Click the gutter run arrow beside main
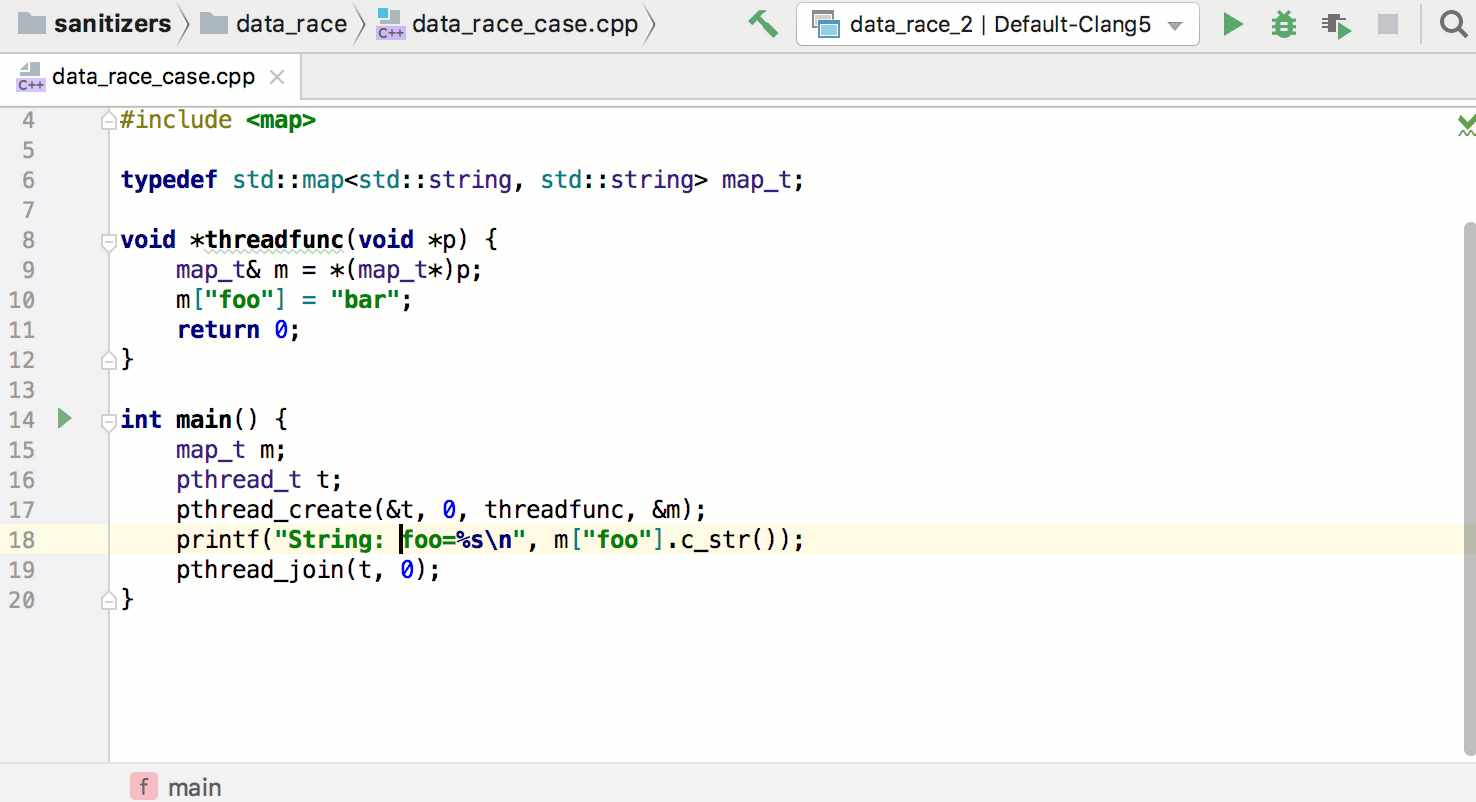 coord(65,419)
